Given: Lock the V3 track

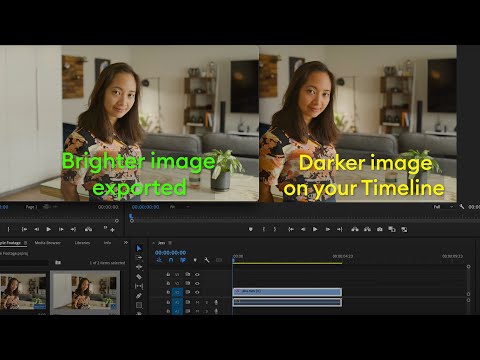Looking at the screenshot, I should [168, 275].
